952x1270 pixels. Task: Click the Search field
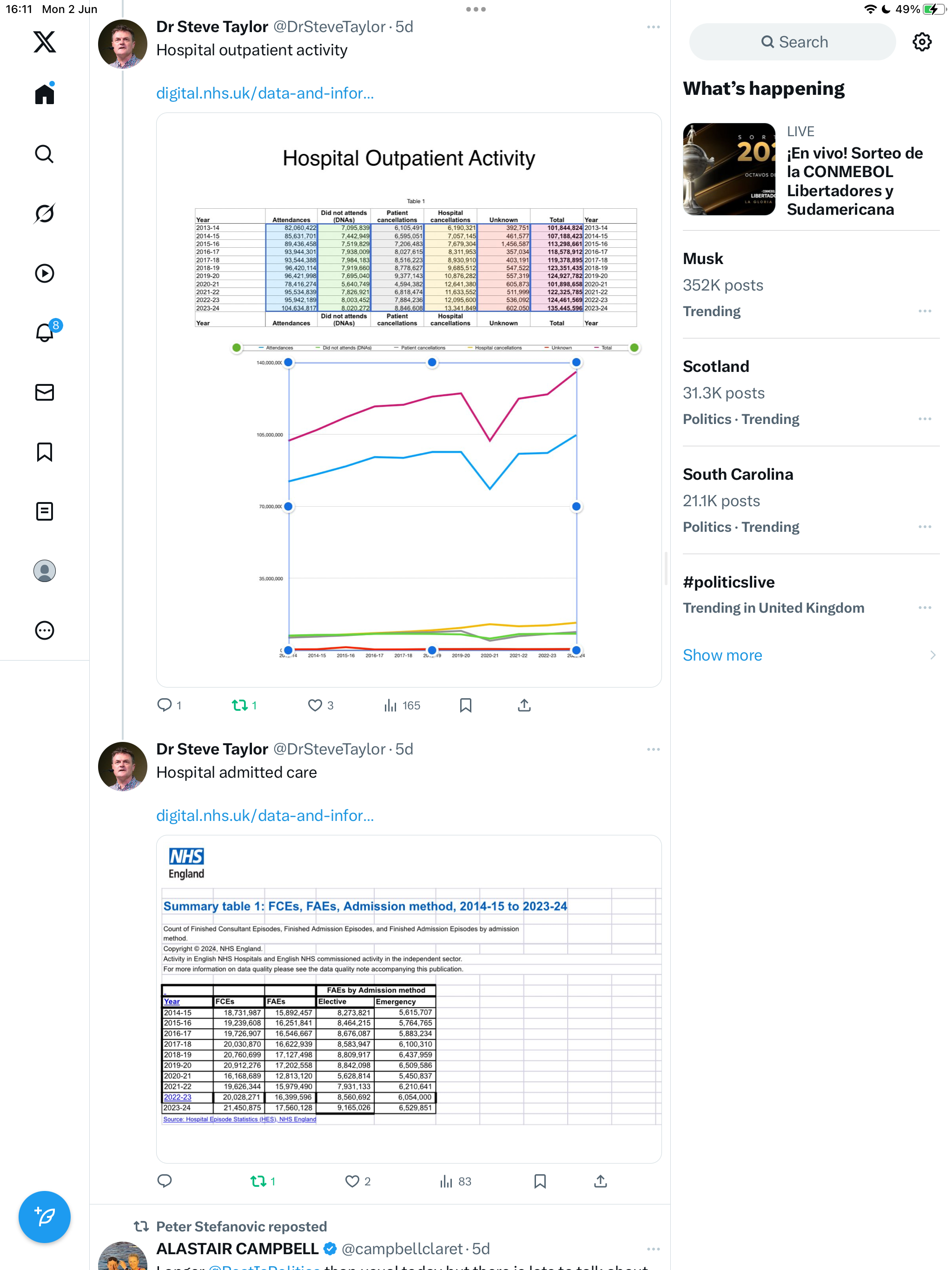[793, 42]
